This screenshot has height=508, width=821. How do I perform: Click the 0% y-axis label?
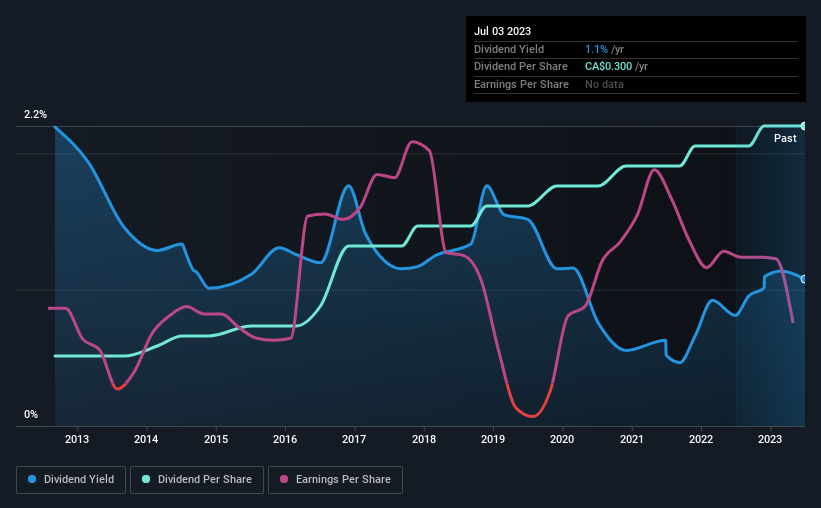31,414
